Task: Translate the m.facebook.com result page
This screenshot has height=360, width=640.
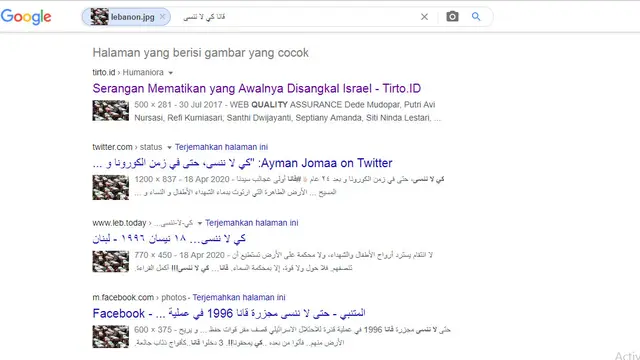Action: pyautogui.click(x=239, y=297)
